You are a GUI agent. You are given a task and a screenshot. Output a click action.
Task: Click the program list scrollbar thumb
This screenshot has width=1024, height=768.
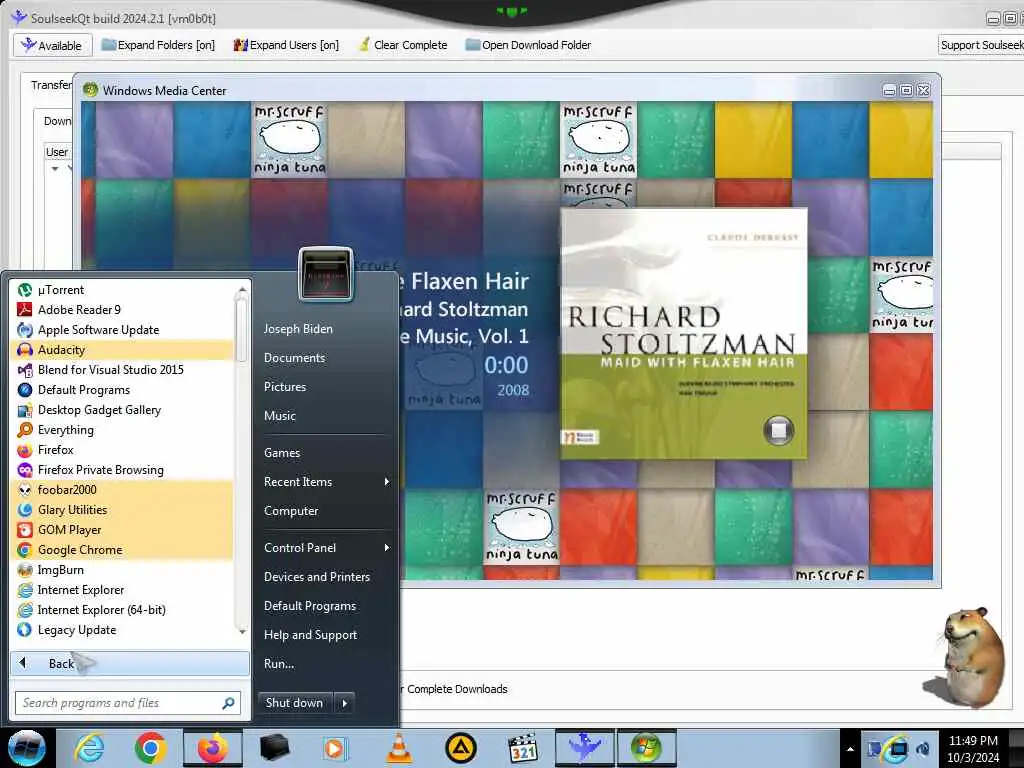coord(241,328)
